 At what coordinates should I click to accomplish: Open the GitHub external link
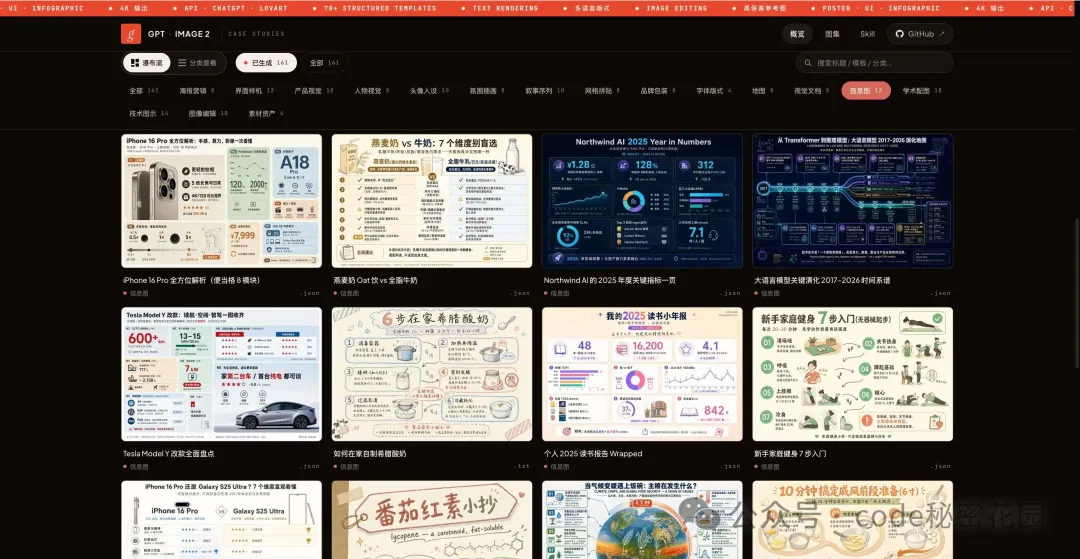(x=920, y=34)
